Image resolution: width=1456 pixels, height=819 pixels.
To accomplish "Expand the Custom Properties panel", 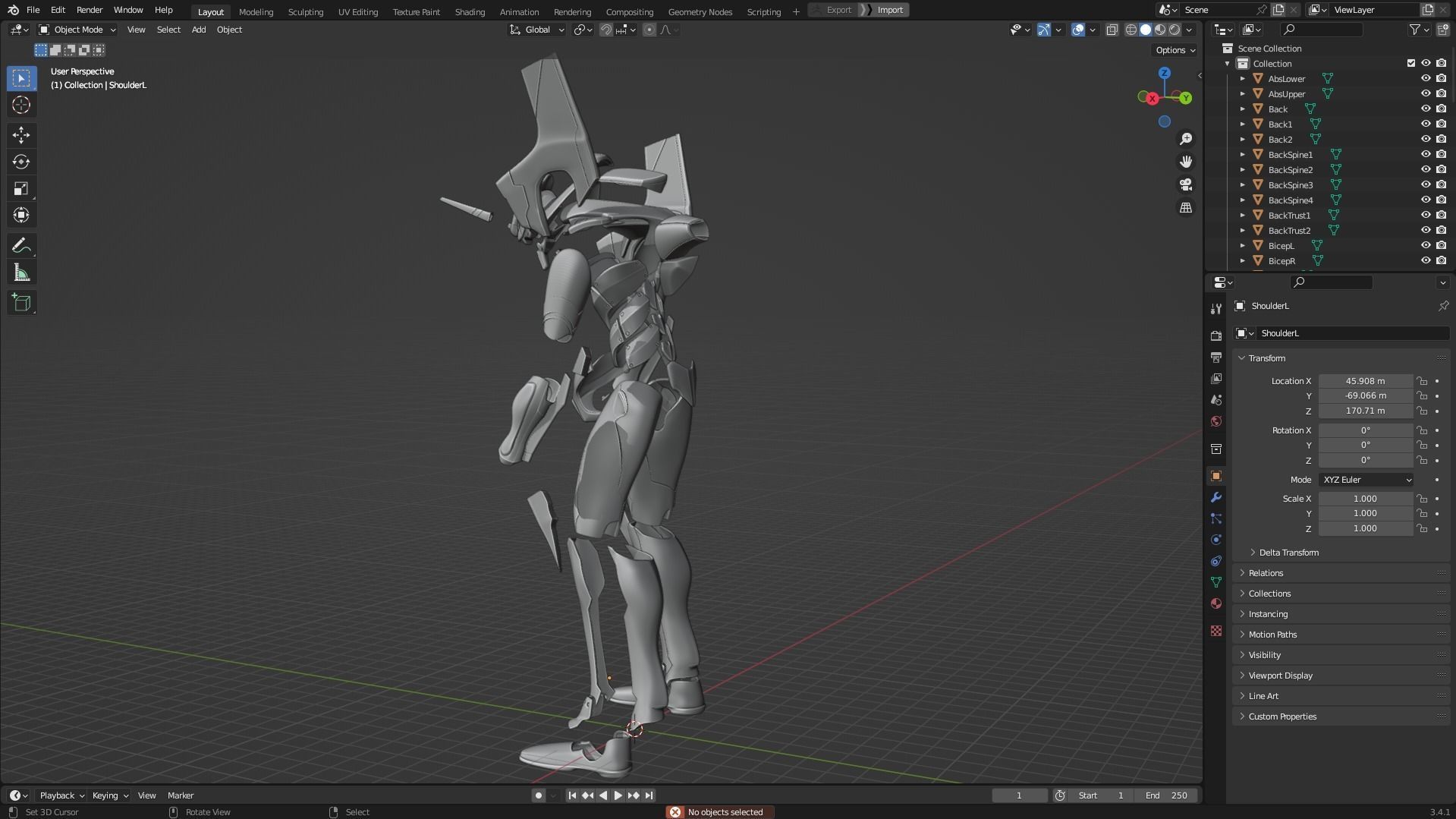I will click(1282, 717).
